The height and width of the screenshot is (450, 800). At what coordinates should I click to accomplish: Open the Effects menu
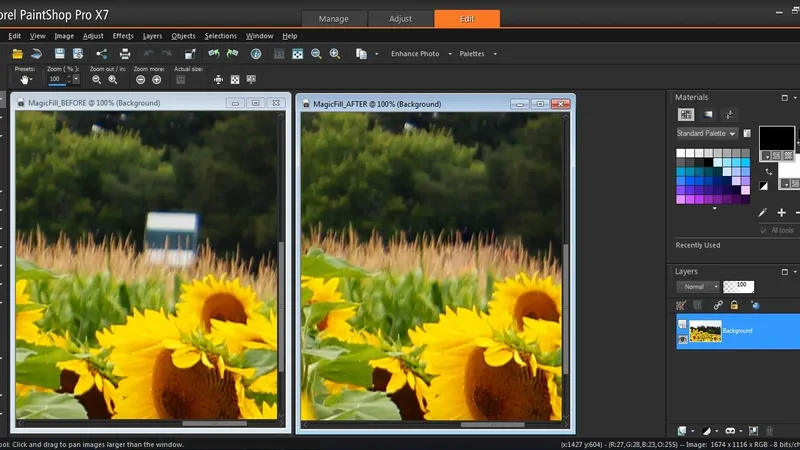pyautogui.click(x=123, y=36)
